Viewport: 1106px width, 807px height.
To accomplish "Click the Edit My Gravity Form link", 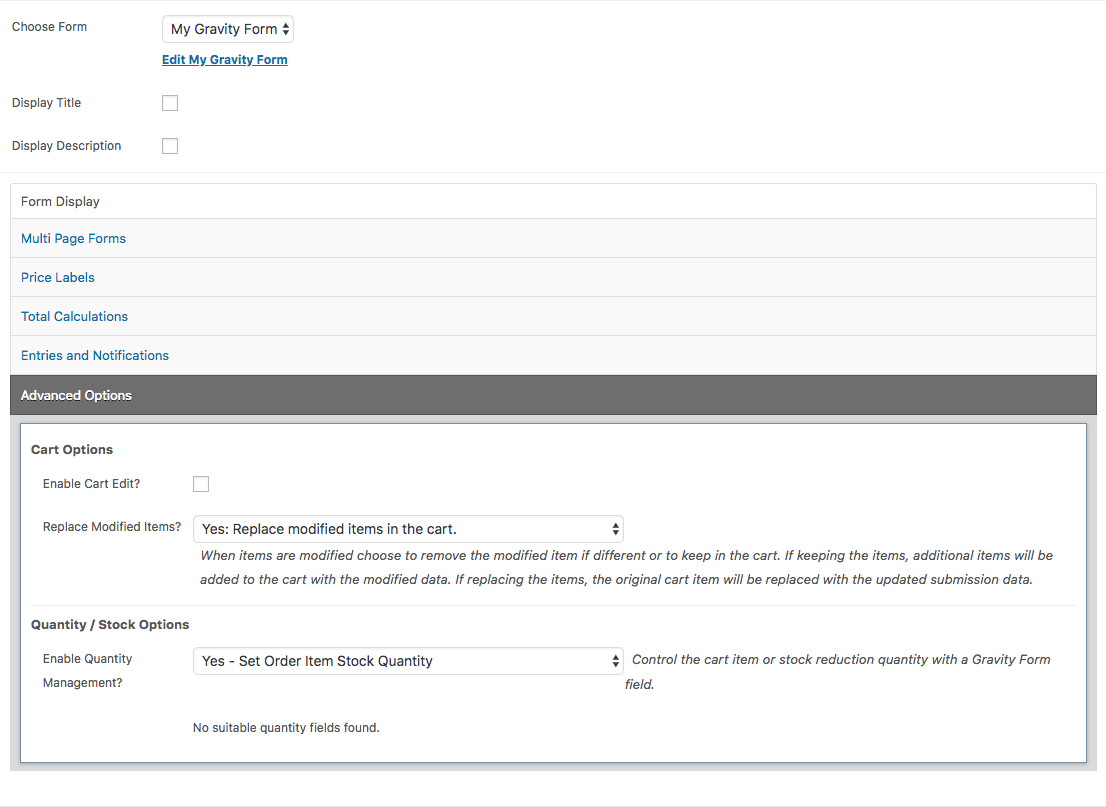I will click(224, 59).
